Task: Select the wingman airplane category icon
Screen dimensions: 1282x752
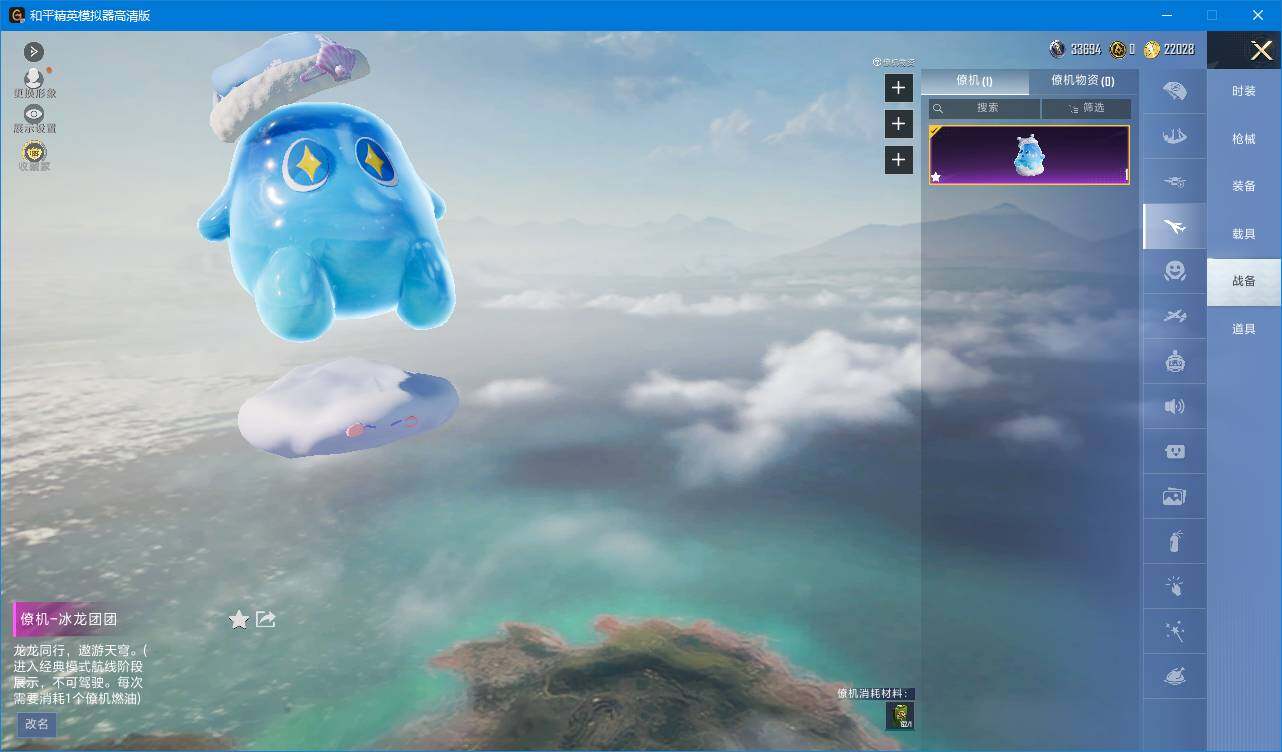Action: (1174, 227)
